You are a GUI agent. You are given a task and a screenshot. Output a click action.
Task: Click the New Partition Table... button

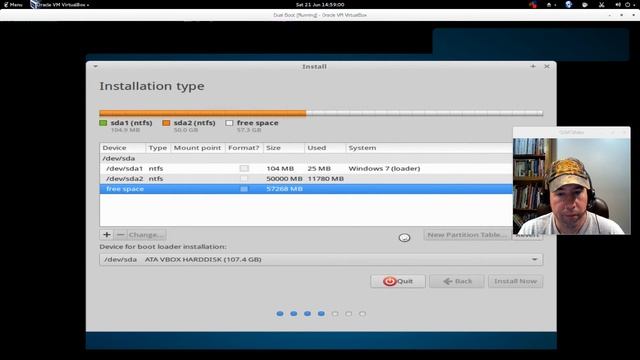click(467, 235)
